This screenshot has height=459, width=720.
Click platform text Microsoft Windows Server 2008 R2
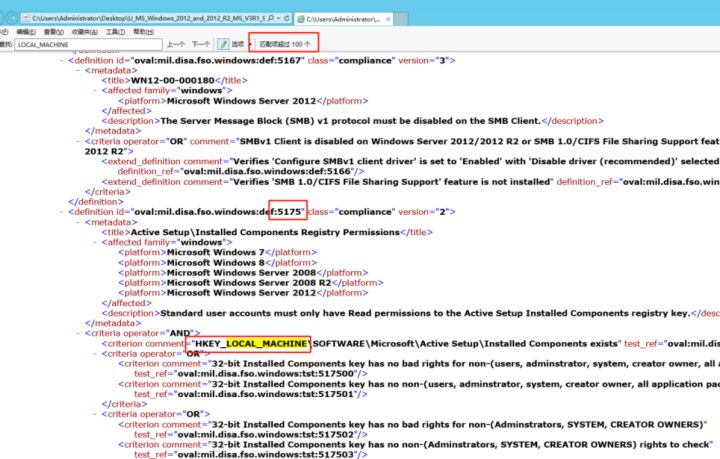pyautogui.click(x=249, y=283)
